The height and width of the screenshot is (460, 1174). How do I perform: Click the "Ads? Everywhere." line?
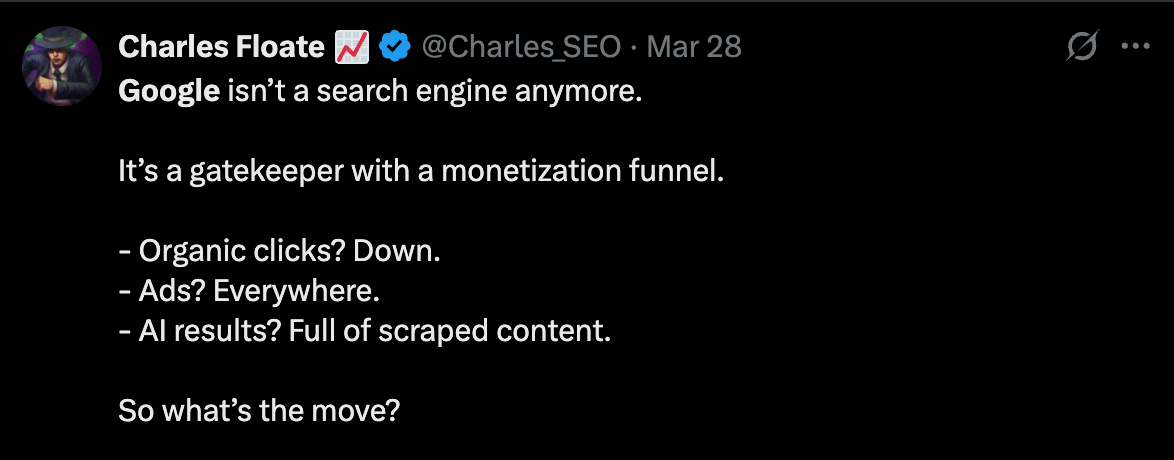coord(250,291)
